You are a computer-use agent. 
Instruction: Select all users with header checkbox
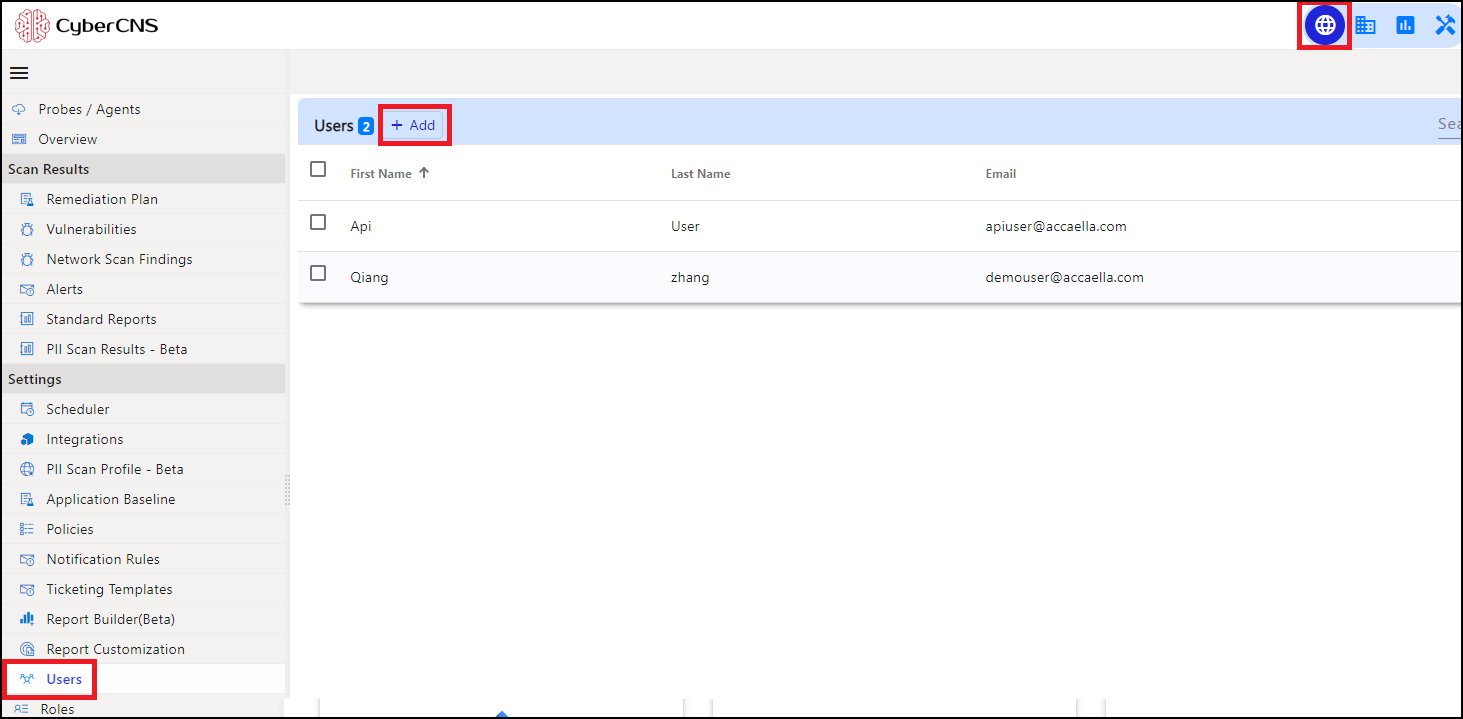[318, 169]
